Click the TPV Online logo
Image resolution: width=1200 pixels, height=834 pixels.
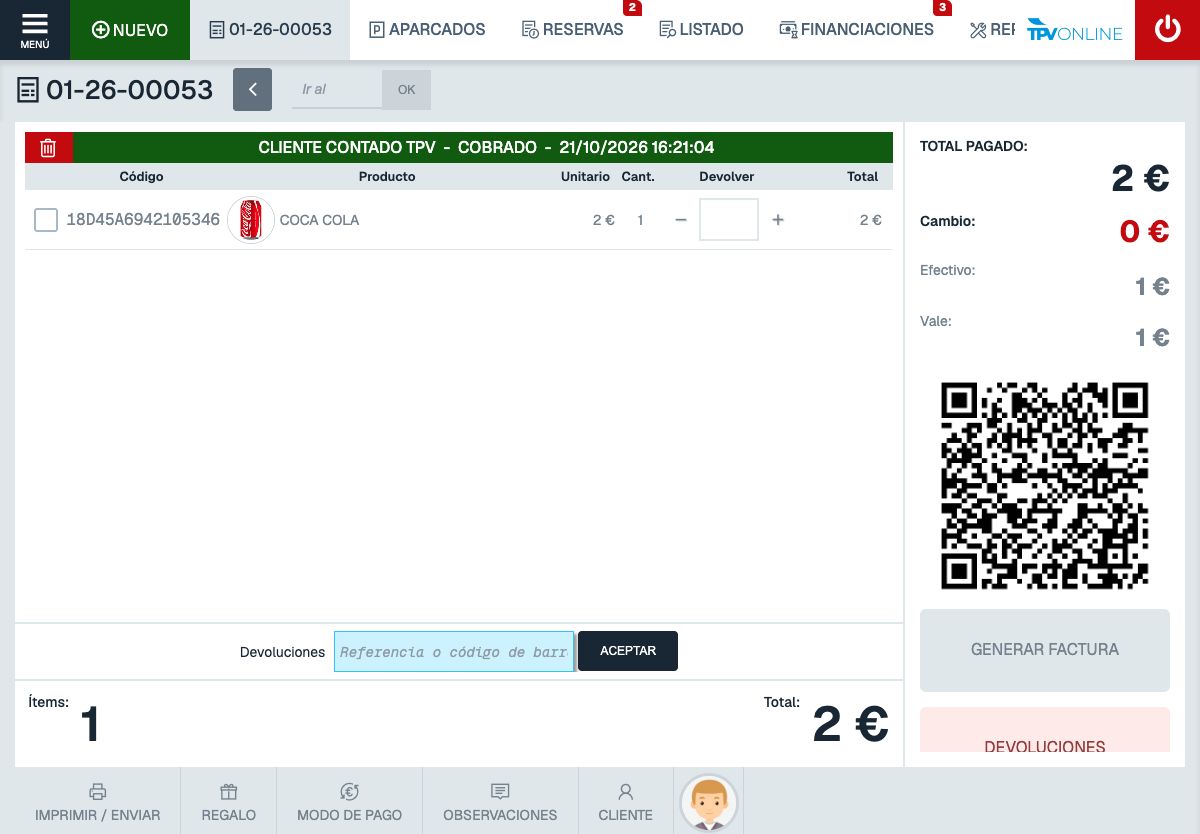coord(1075,30)
